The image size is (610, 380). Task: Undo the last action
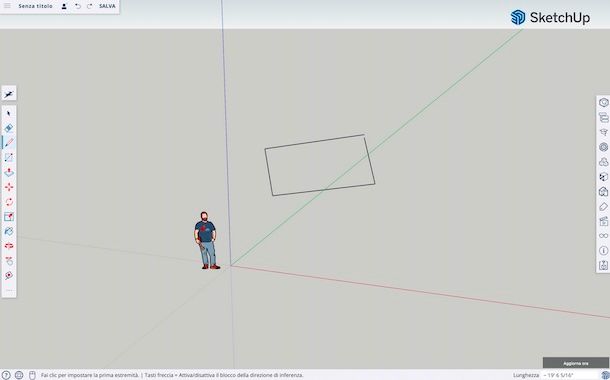point(78,6)
